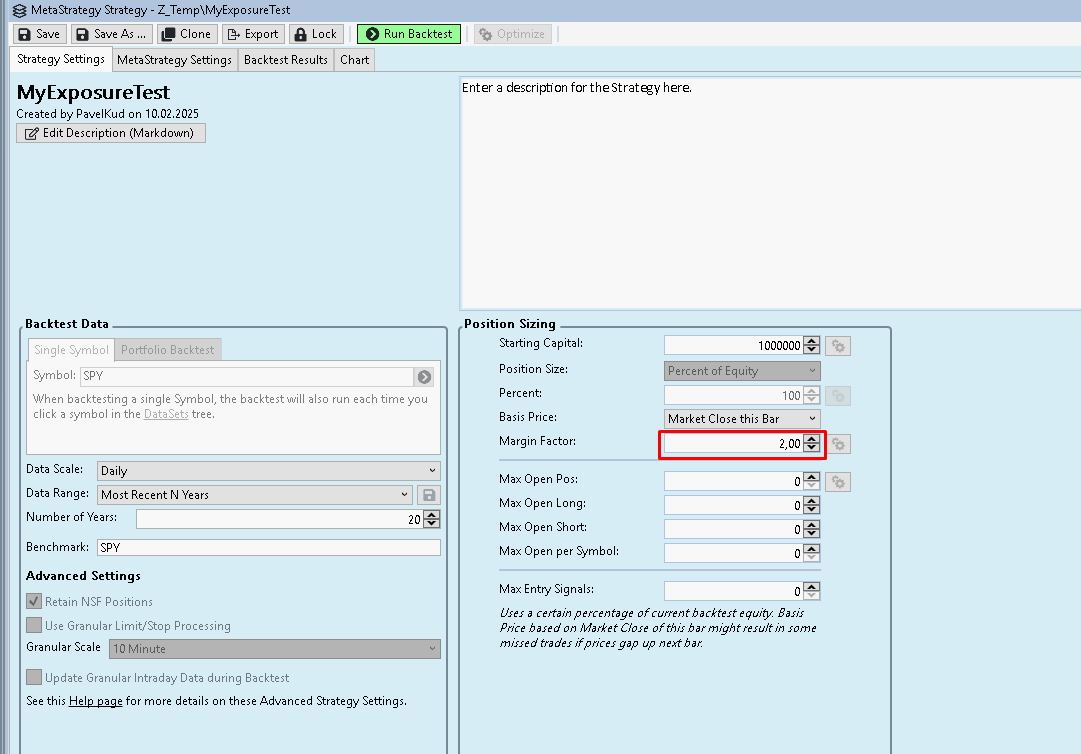Click the optimize gear beside Margin Factor

click(839, 443)
